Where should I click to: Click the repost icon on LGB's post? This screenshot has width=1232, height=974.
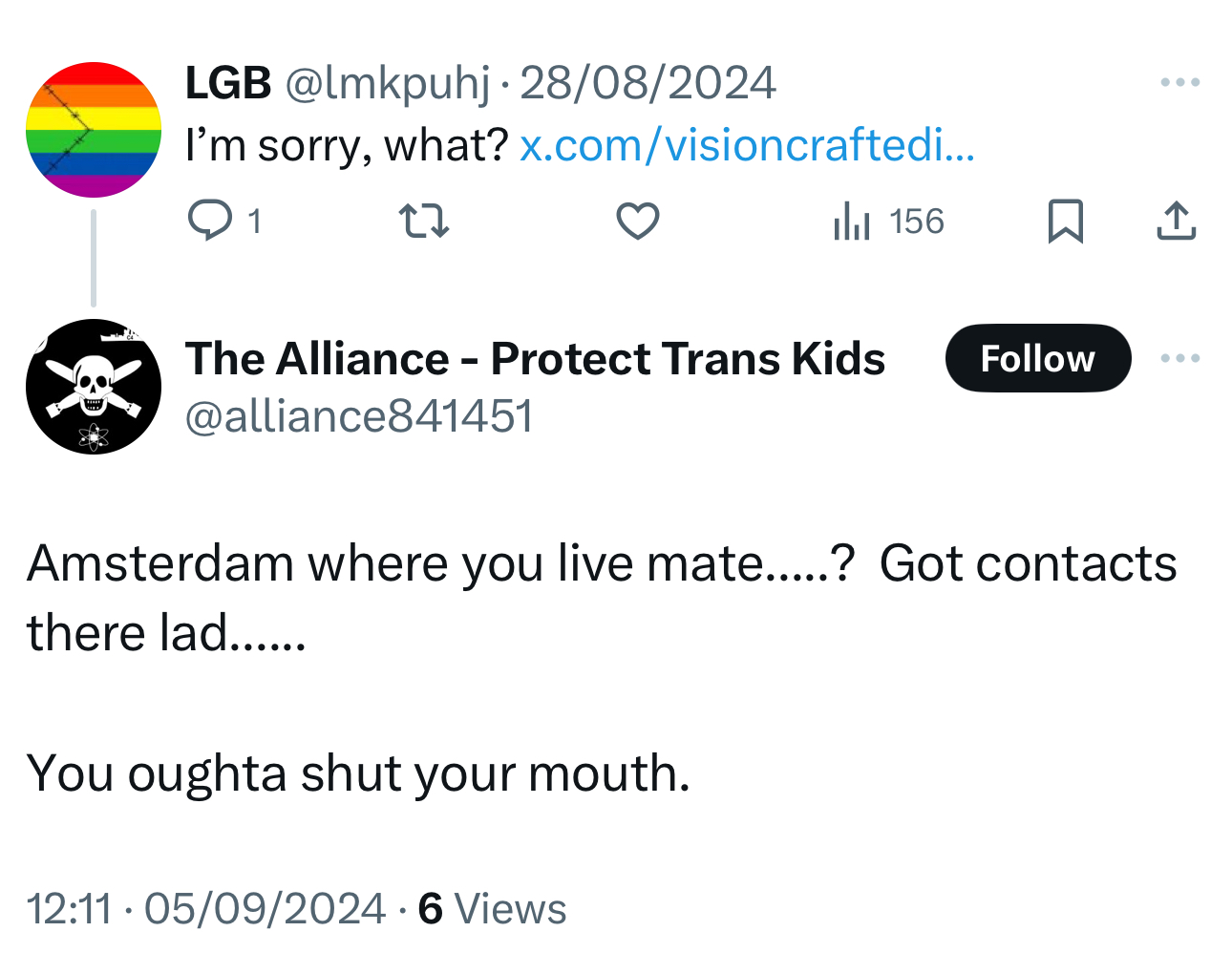pyautogui.click(x=423, y=221)
